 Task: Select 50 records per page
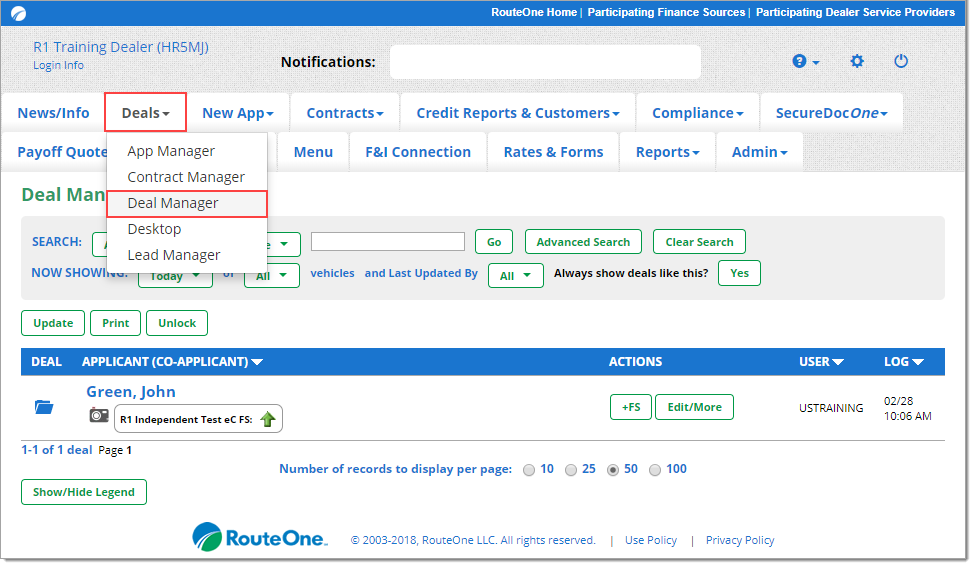click(x=612, y=470)
